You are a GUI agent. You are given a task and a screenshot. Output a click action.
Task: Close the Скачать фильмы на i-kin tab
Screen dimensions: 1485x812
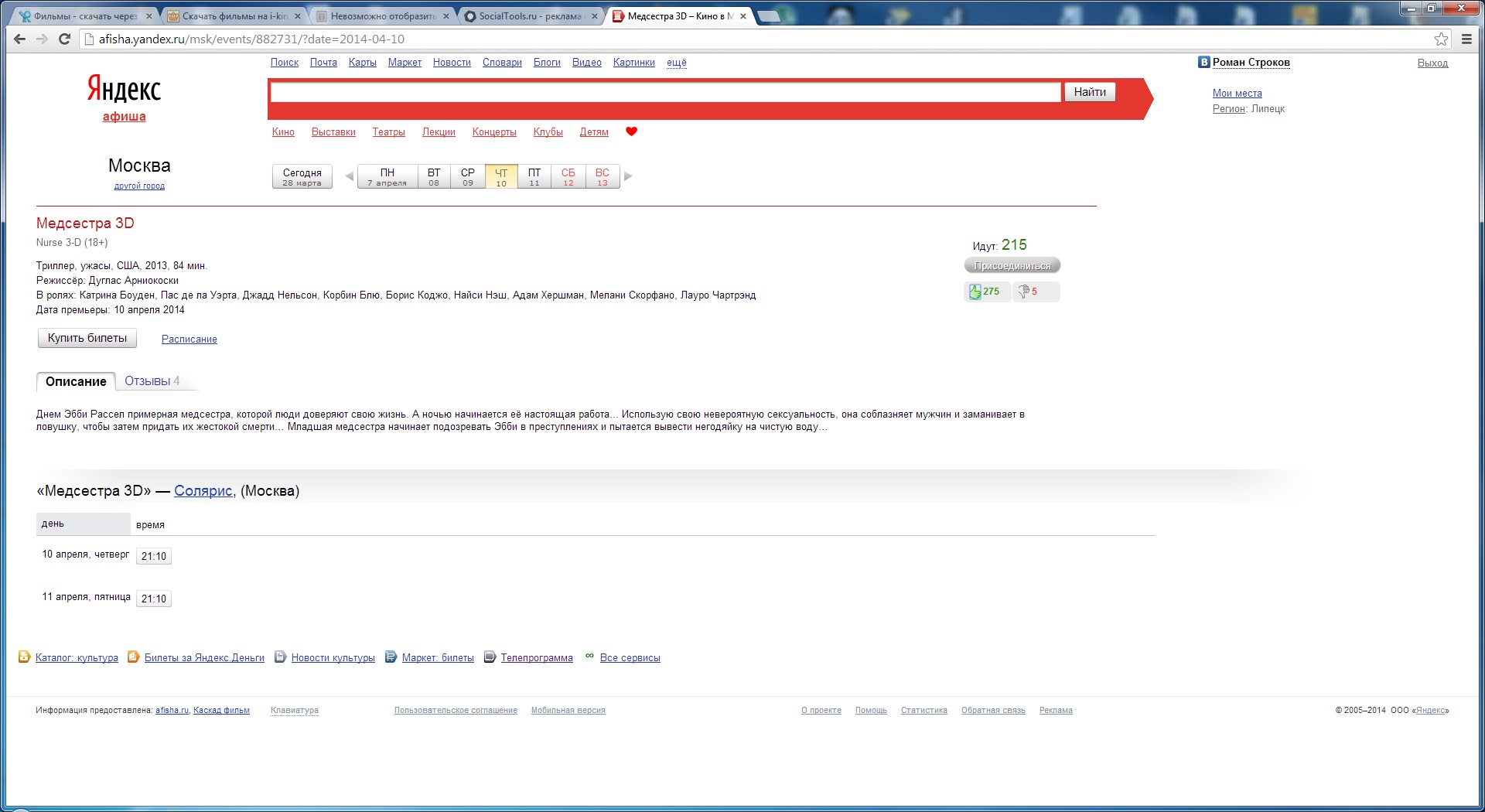(298, 16)
